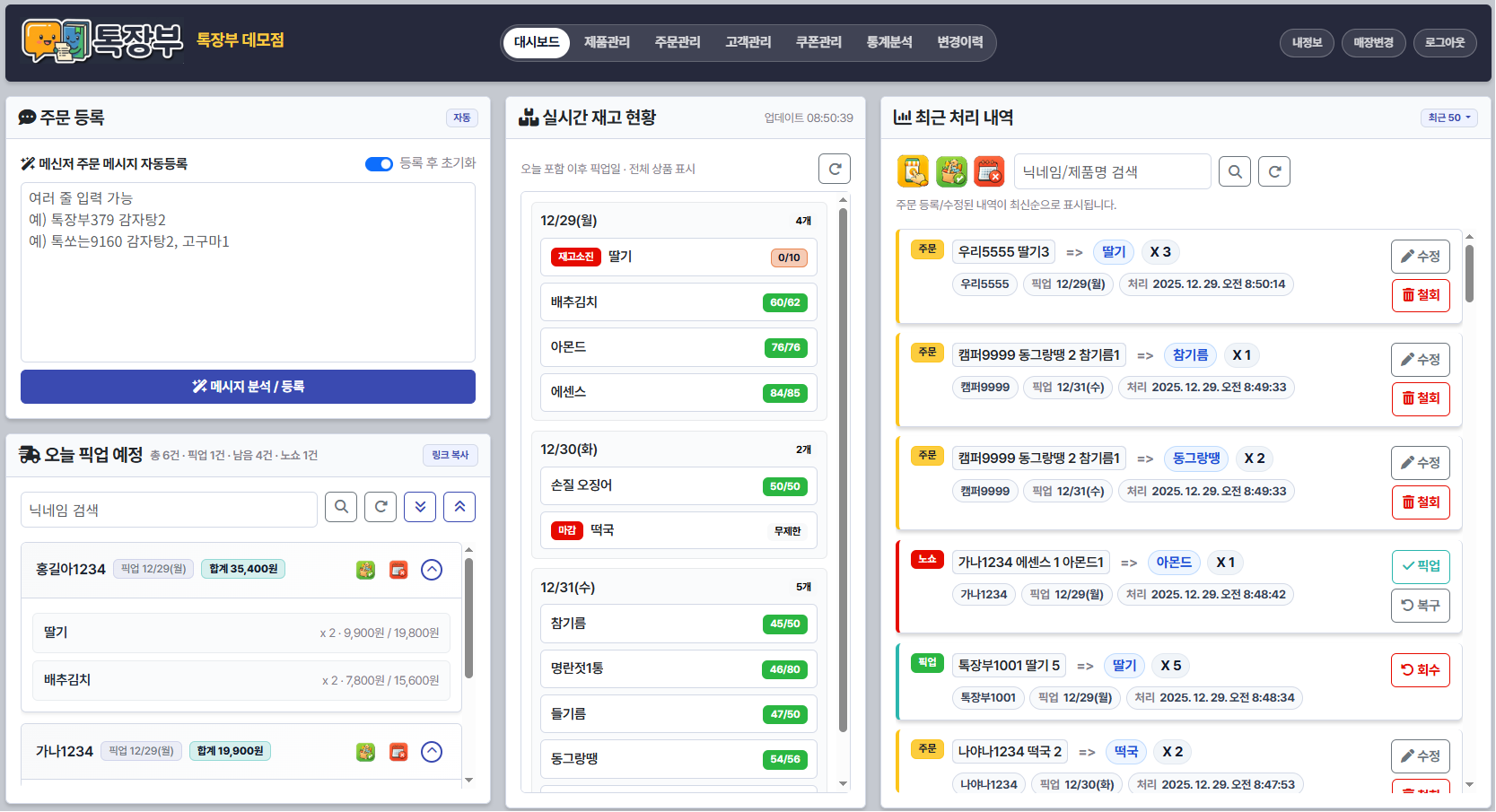Click the search magnifier beside 닉네임/제품명 검색
The image size is (1496, 812).
(1235, 170)
